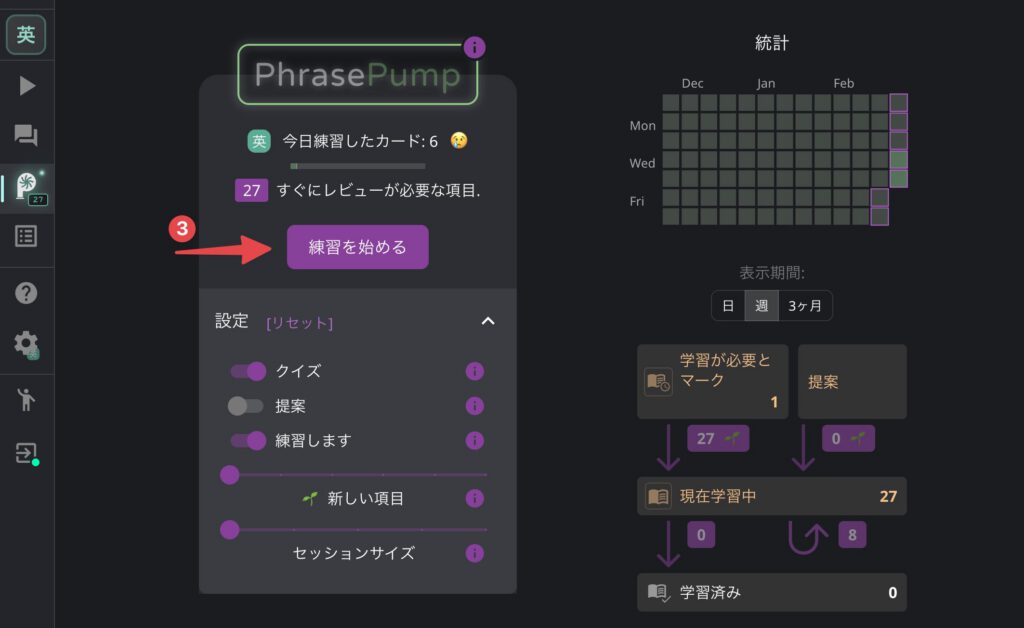Click the リセット link in settings
Image resolution: width=1024 pixels, height=628 pixels.
point(297,321)
